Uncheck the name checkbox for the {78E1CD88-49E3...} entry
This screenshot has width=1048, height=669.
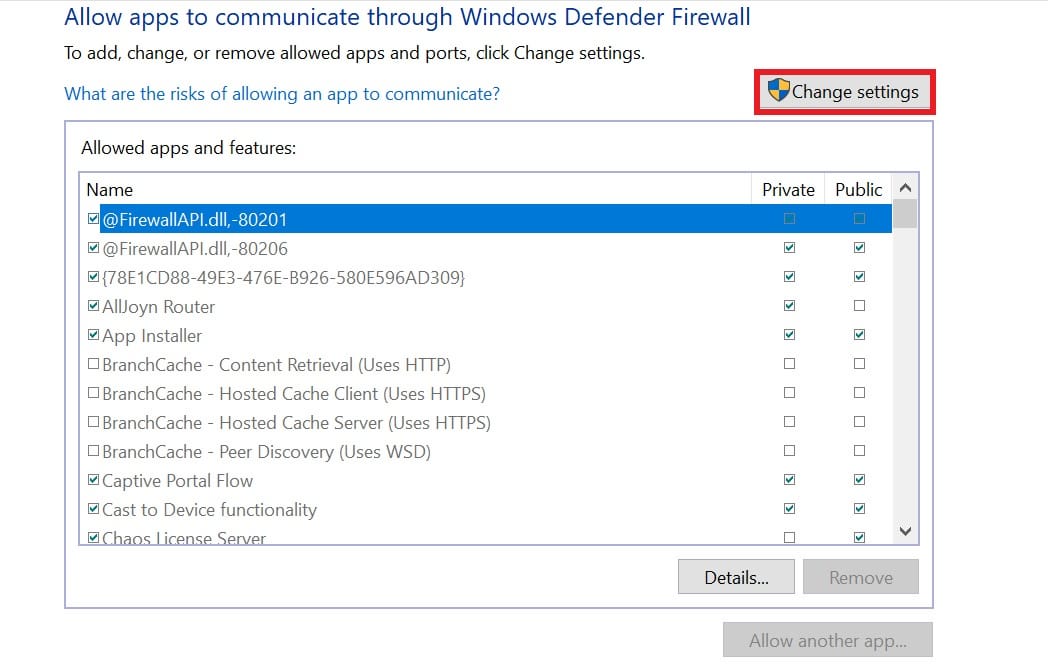[94, 277]
